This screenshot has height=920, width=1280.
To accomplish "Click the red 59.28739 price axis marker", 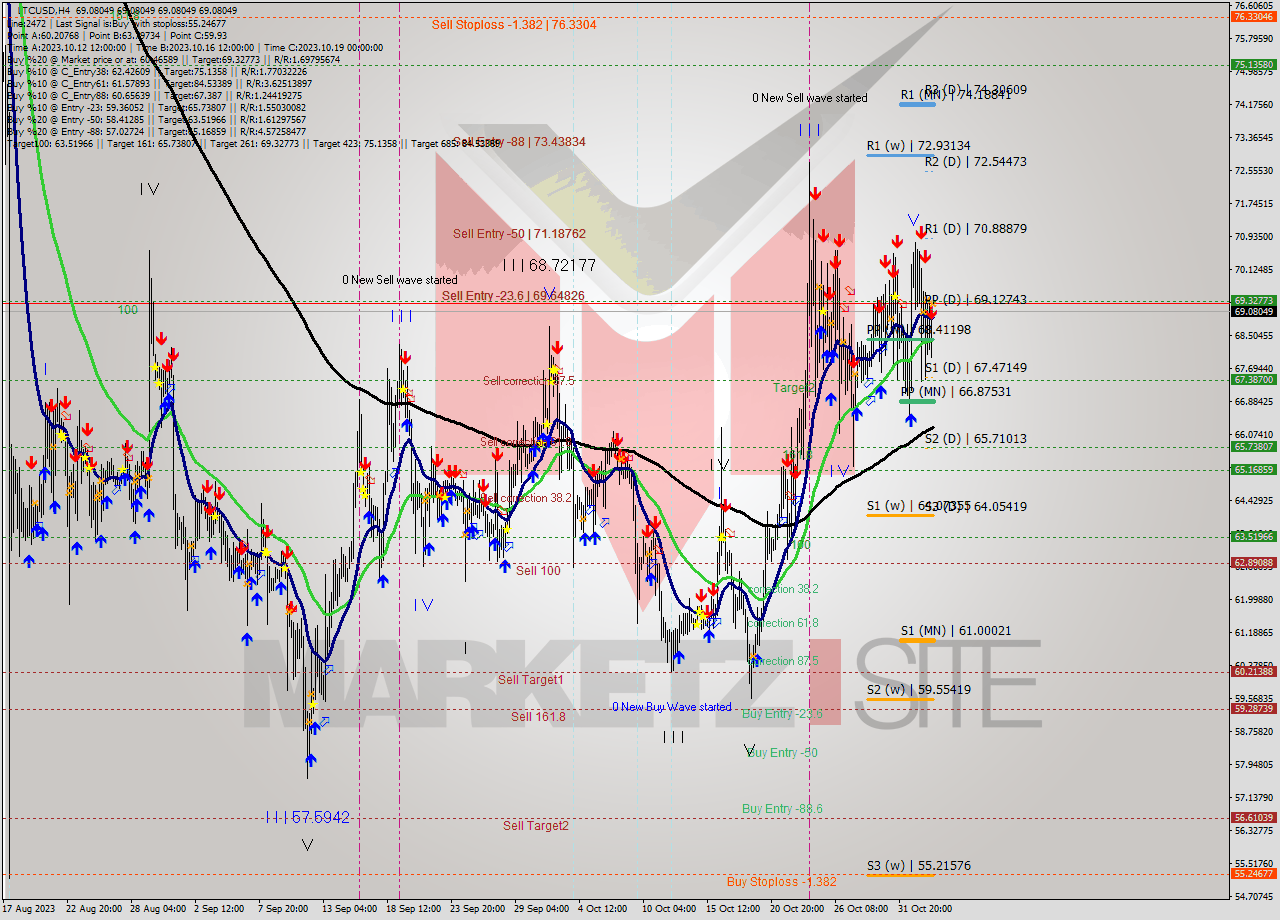I will click(1254, 708).
